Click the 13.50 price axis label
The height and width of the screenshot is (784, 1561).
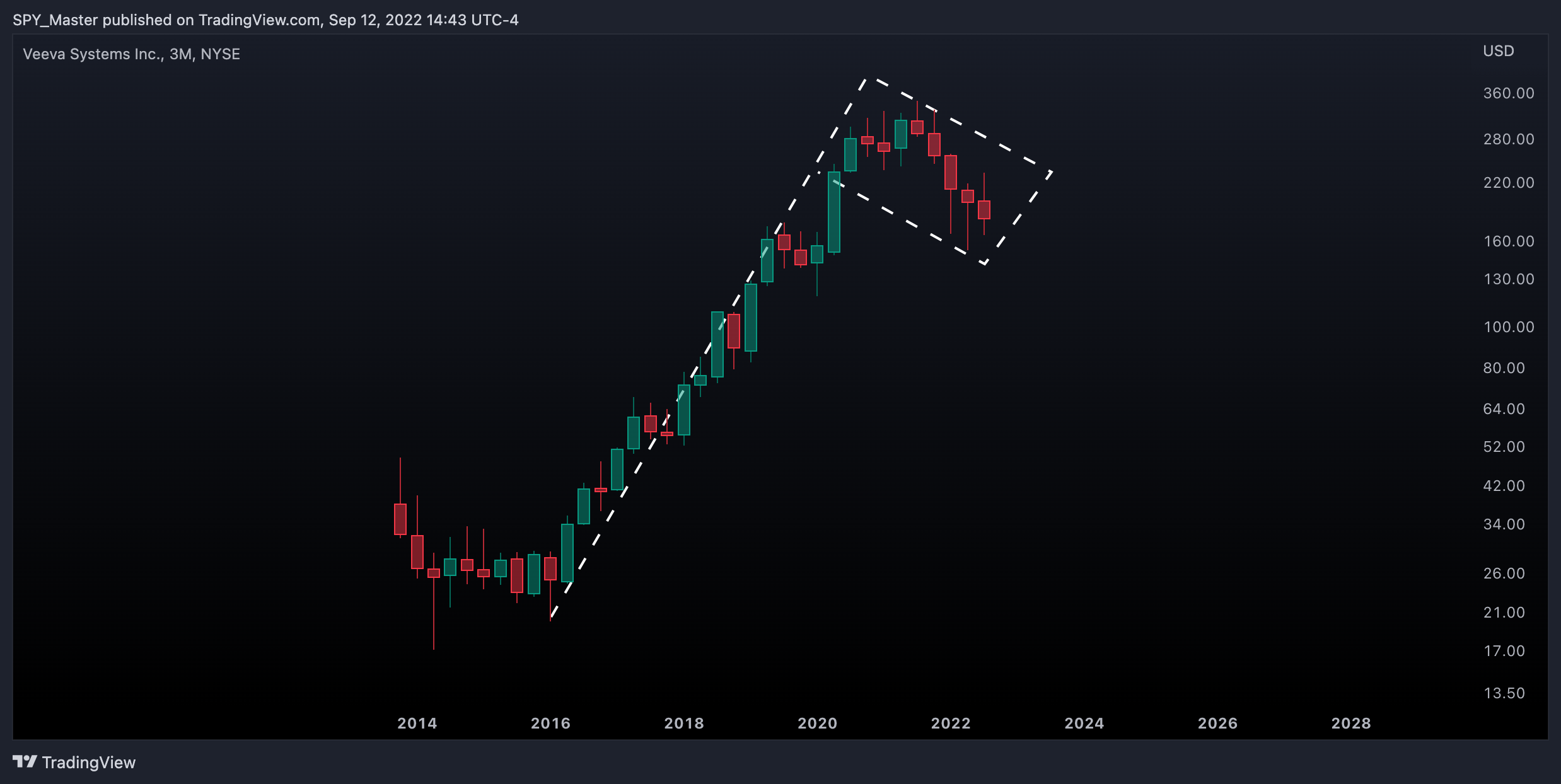[1504, 693]
